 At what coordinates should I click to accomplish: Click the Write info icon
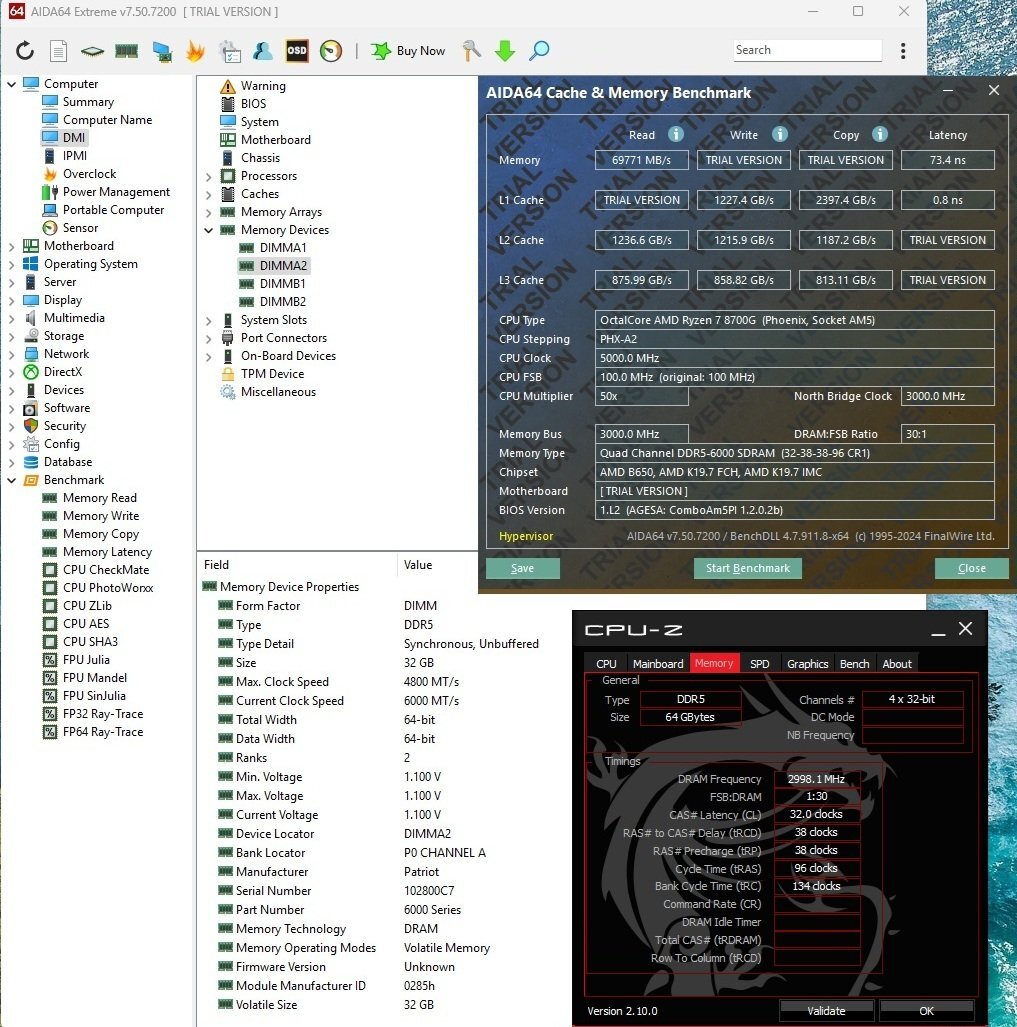point(779,134)
